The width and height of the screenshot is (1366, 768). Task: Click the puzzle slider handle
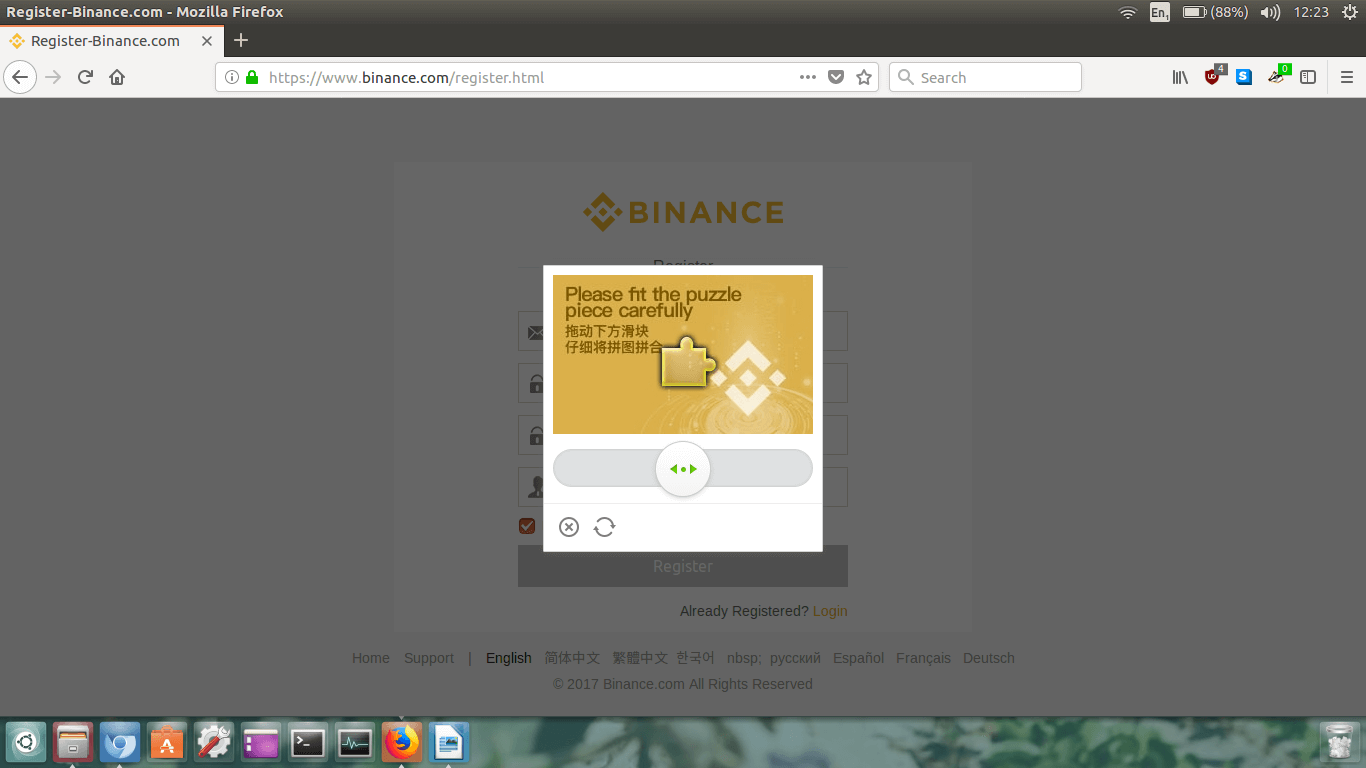pyautogui.click(x=683, y=469)
